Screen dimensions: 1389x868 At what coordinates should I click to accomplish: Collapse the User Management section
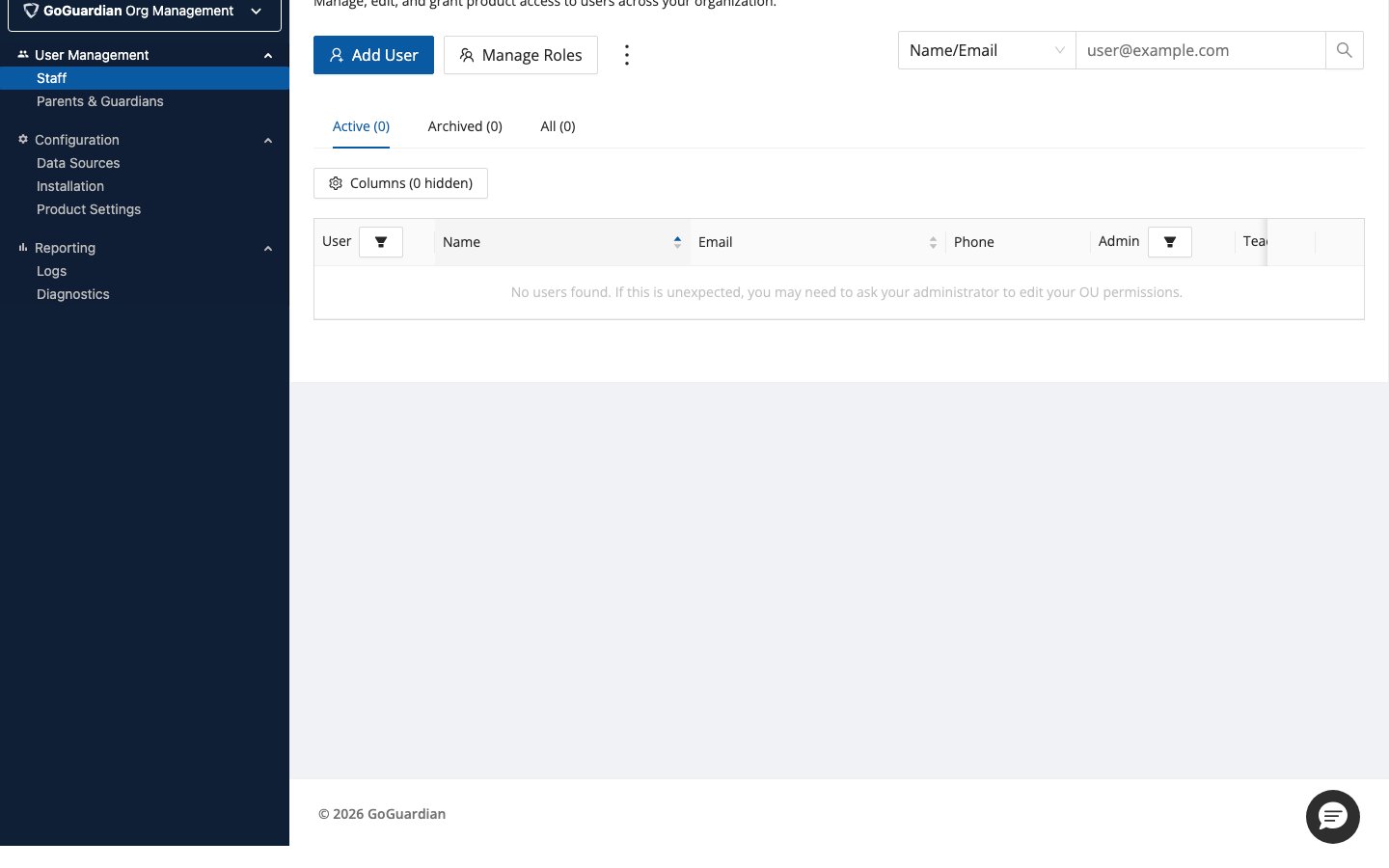pyautogui.click(x=268, y=56)
